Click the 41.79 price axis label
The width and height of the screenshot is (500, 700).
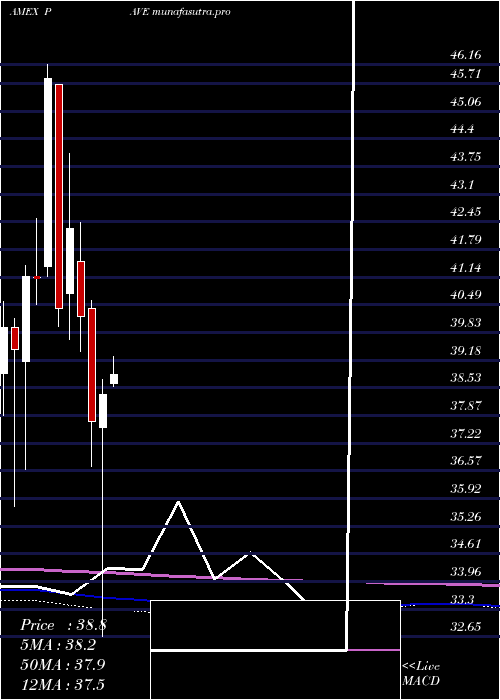tap(466, 241)
